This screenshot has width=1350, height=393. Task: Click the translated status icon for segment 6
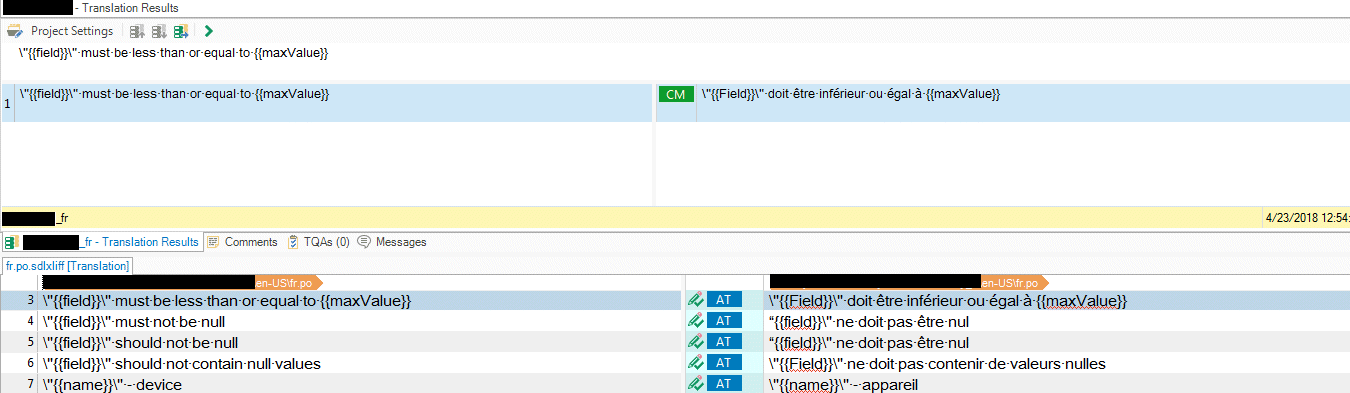(x=695, y=364)
